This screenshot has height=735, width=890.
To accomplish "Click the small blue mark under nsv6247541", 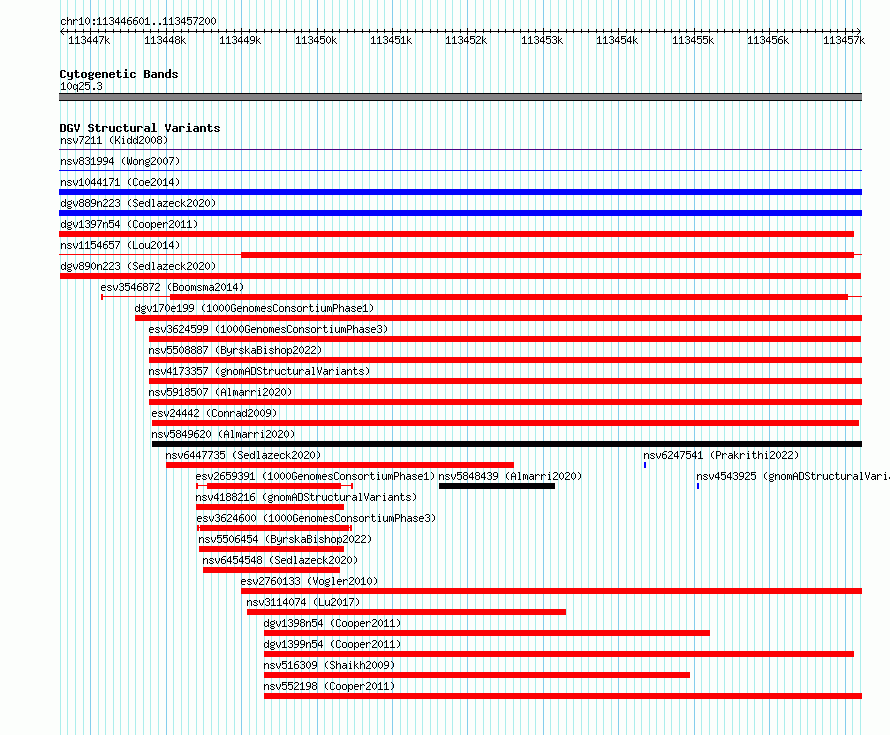I will pyautogui.click(x=645, y=465).
